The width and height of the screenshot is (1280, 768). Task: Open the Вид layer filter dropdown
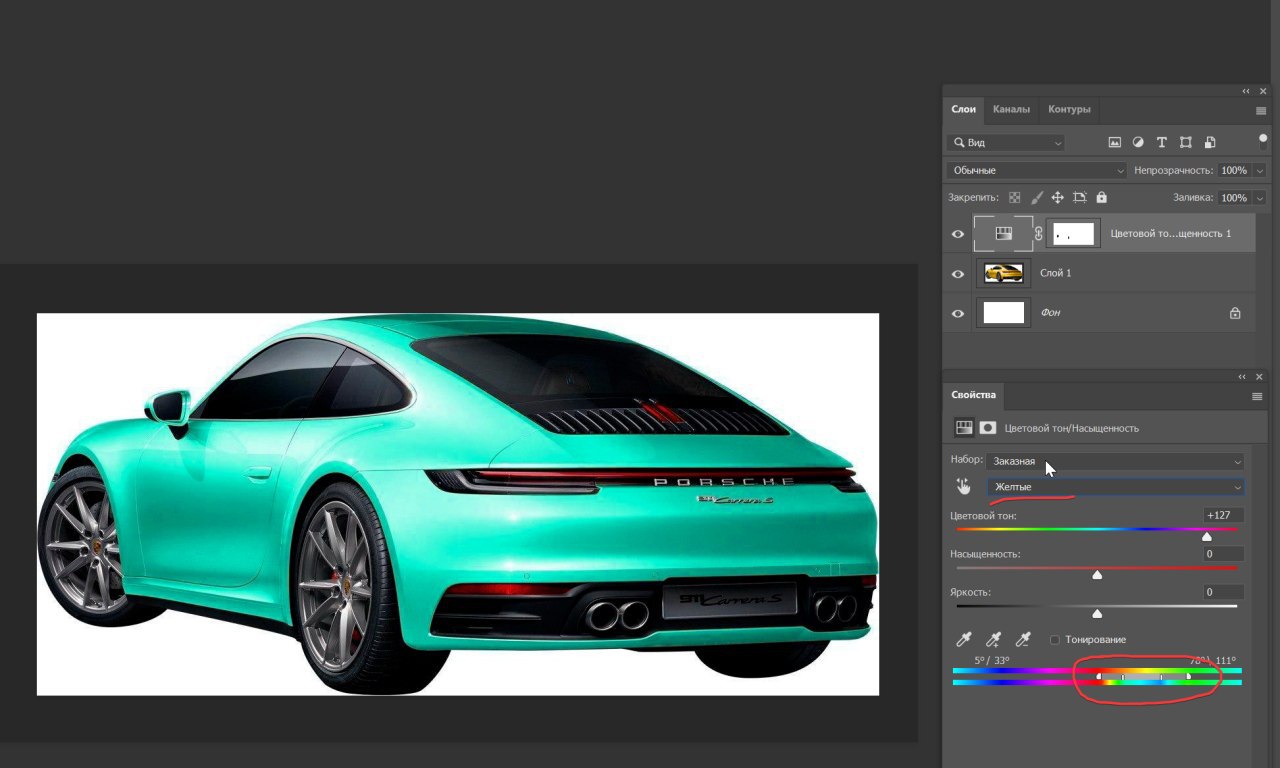1006,143
